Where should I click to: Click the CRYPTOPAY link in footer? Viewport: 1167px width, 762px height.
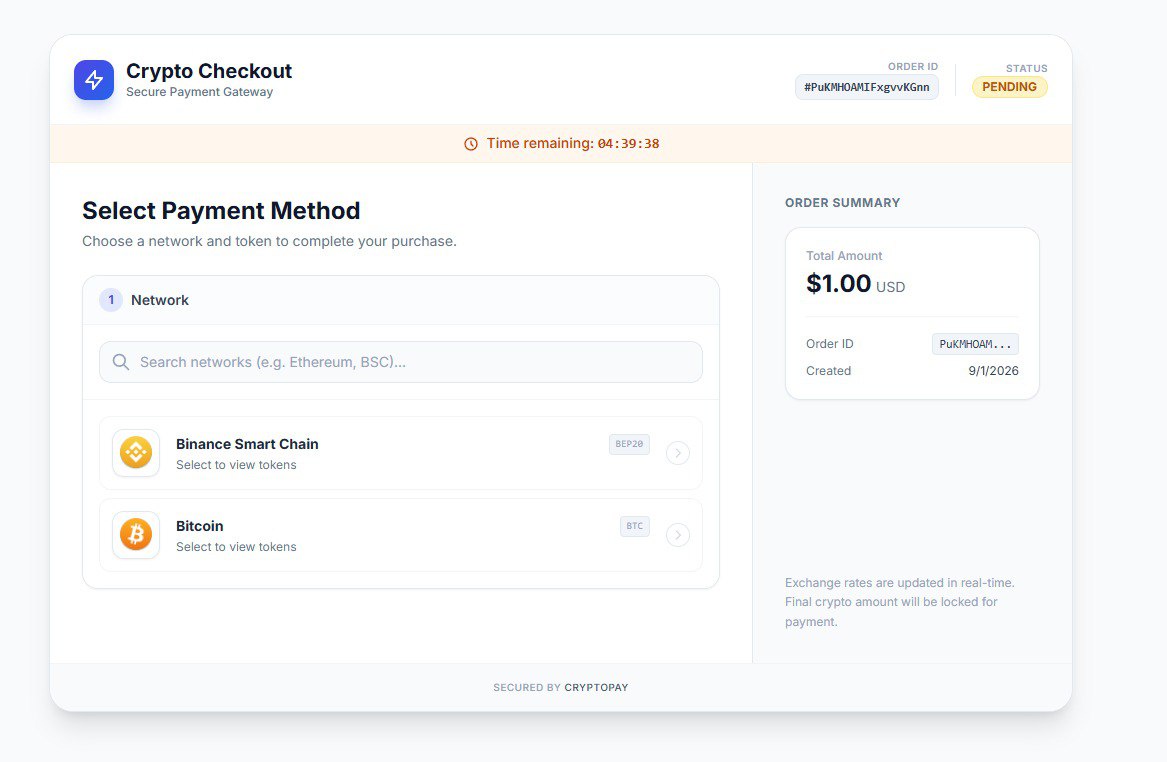coord(596,688)
